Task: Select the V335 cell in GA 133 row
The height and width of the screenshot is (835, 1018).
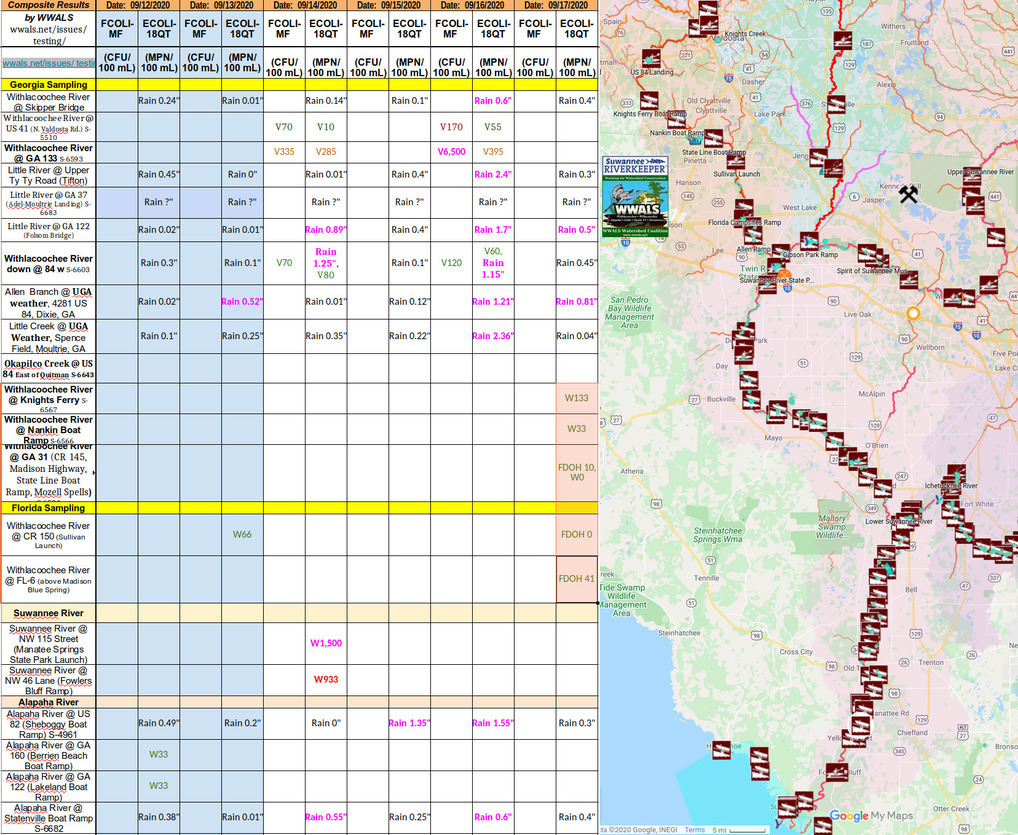Action: tap(284, 151)
